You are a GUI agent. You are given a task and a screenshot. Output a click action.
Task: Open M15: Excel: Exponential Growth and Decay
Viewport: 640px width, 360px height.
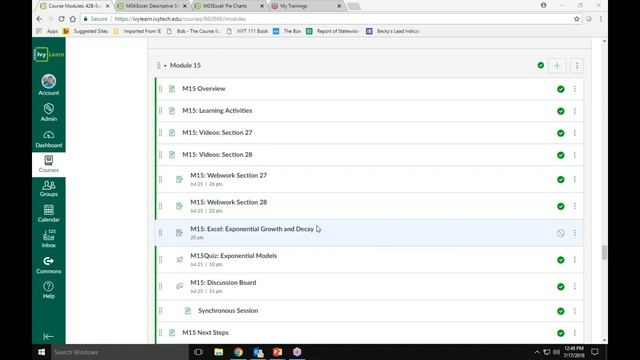point(252,229)
